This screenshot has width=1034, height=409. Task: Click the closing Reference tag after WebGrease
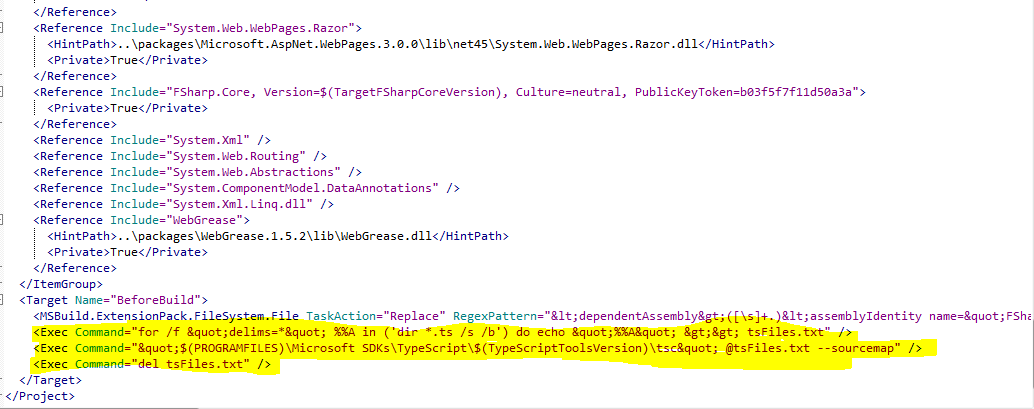[75, 268]
